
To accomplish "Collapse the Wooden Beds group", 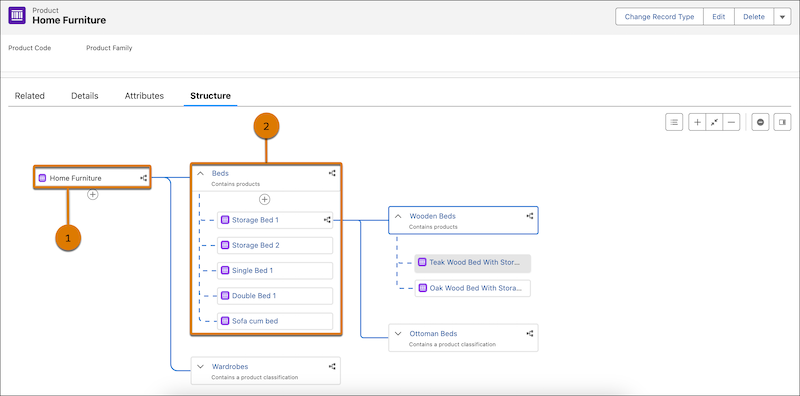I will coord(398,216).
